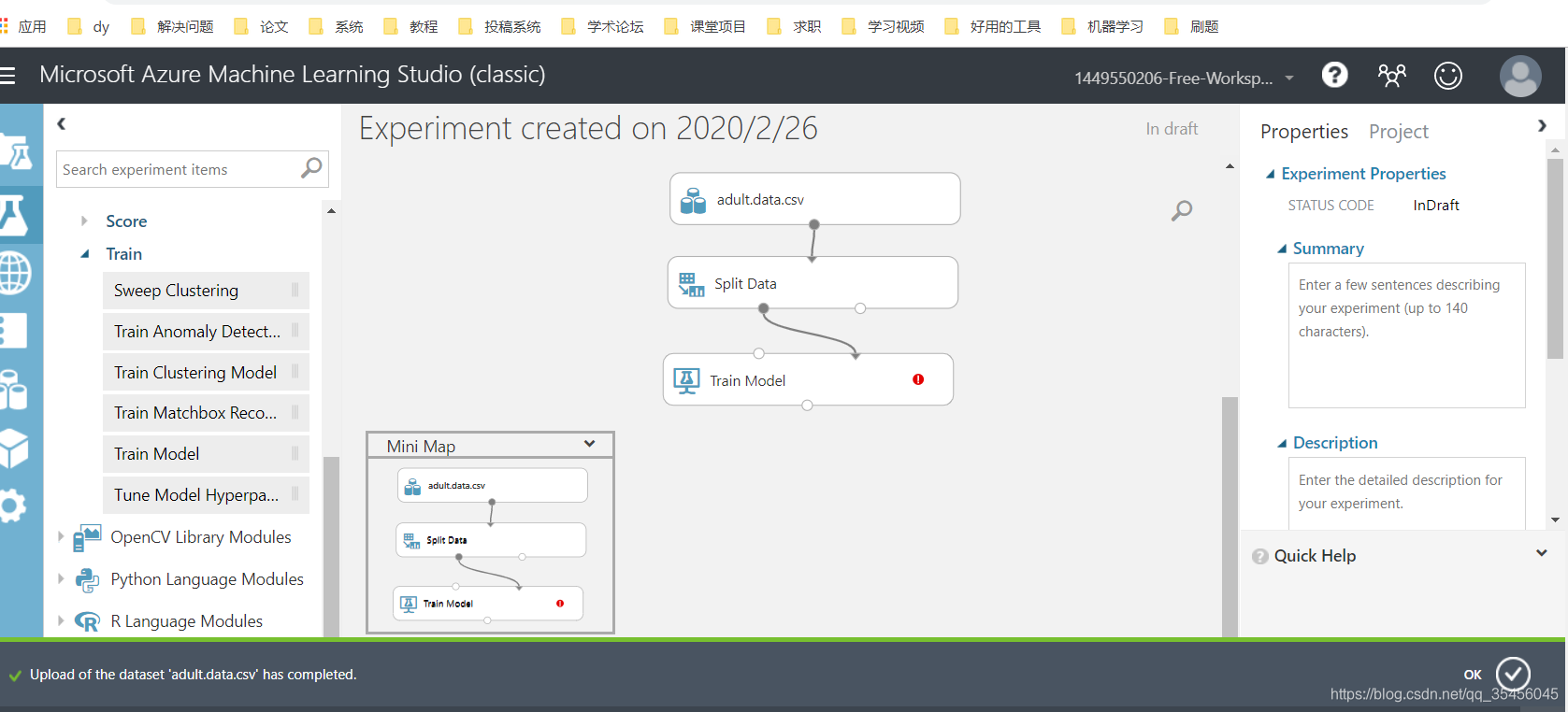Open the 应用 apps bookmark
This screenshot has width=1568, height=712.
point(23,26)
